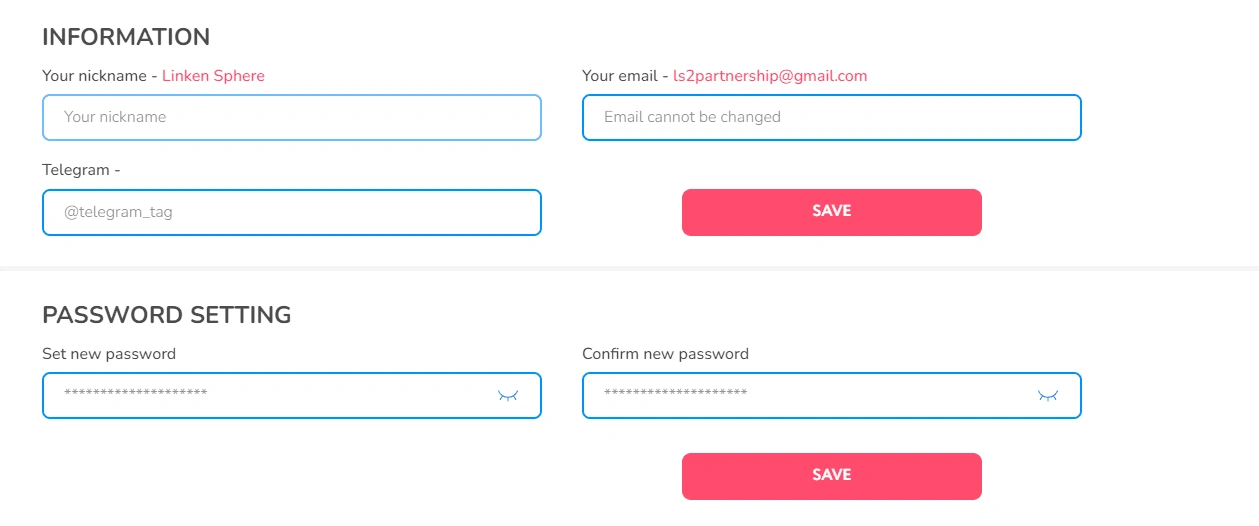
Task: Click the "Your email -" label
Action: coord(625,76)
